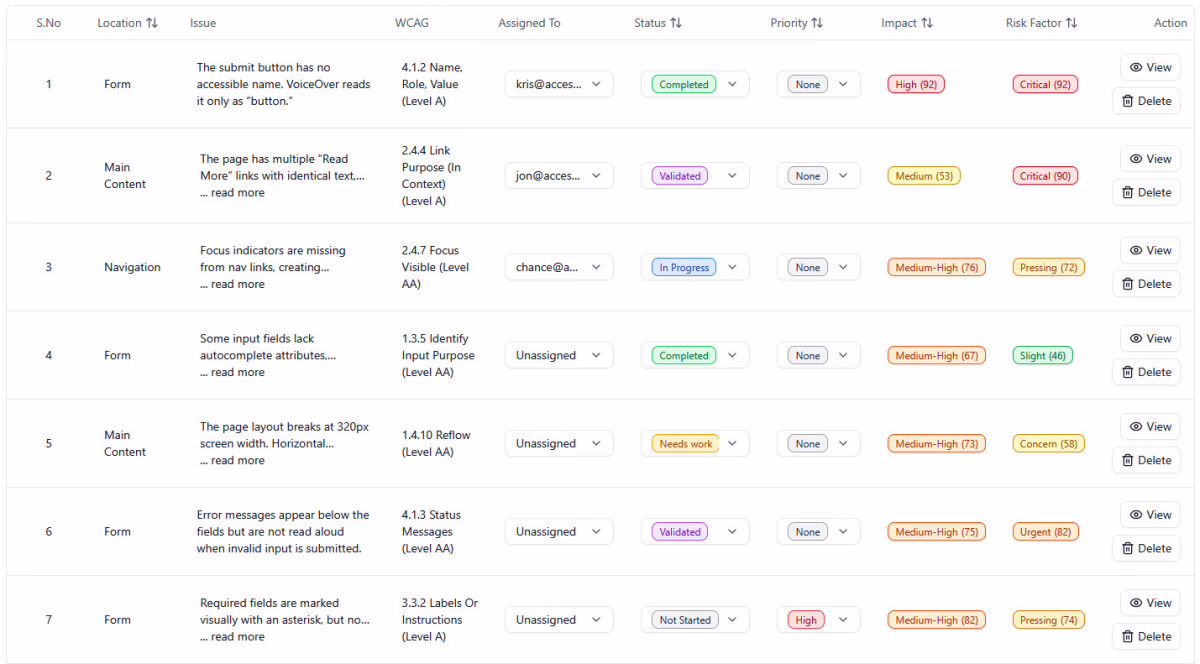1200x664 pixels.
Task: Change row 6 Validated status dropdown
Action: click(x=695, y=532)
